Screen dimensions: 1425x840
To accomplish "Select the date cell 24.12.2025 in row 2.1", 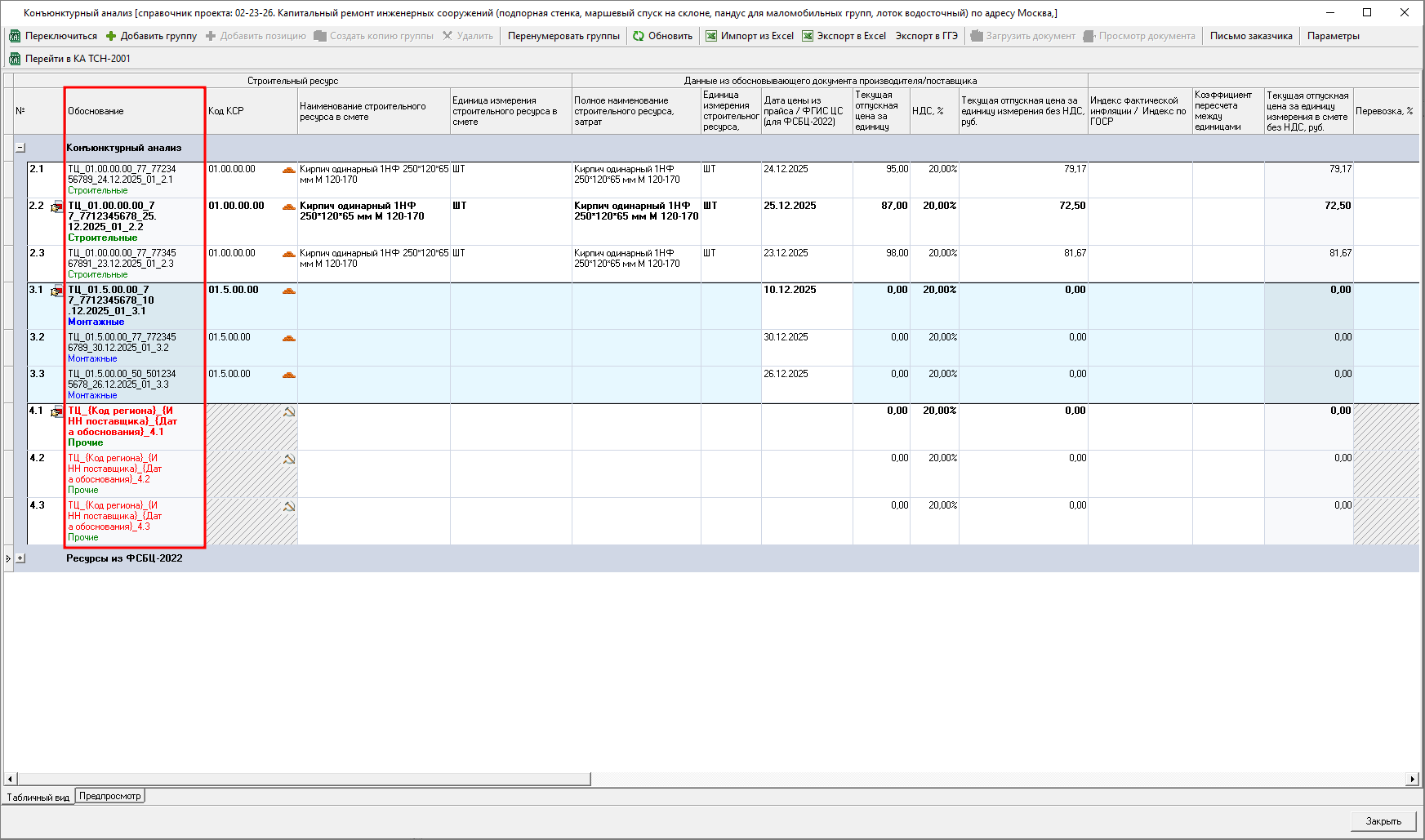I will [786, 169].
